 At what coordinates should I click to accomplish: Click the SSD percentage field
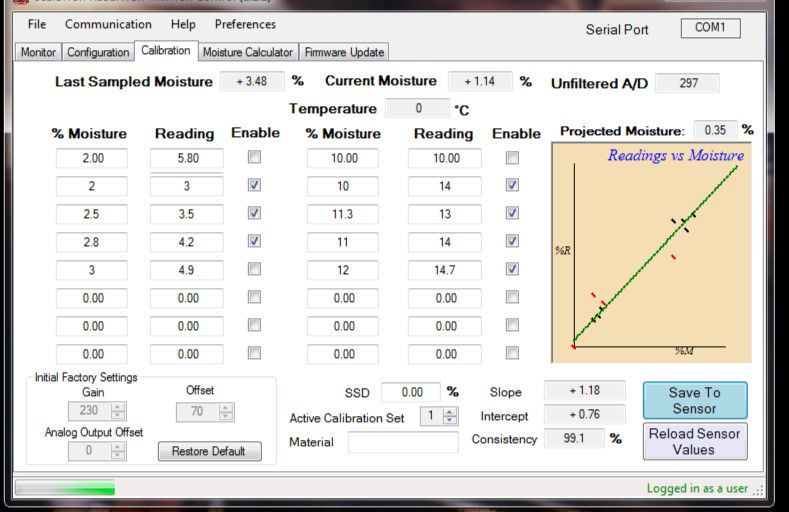411,392
